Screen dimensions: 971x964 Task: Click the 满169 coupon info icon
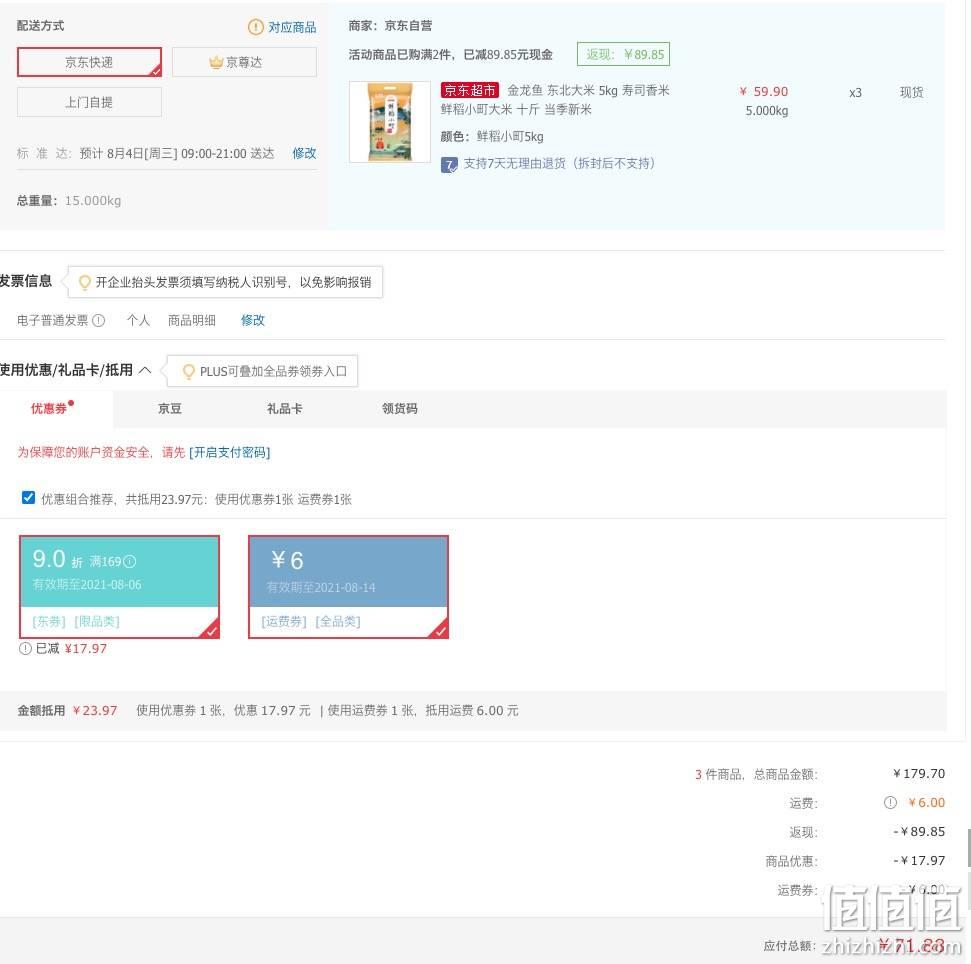tap(129, 562)
